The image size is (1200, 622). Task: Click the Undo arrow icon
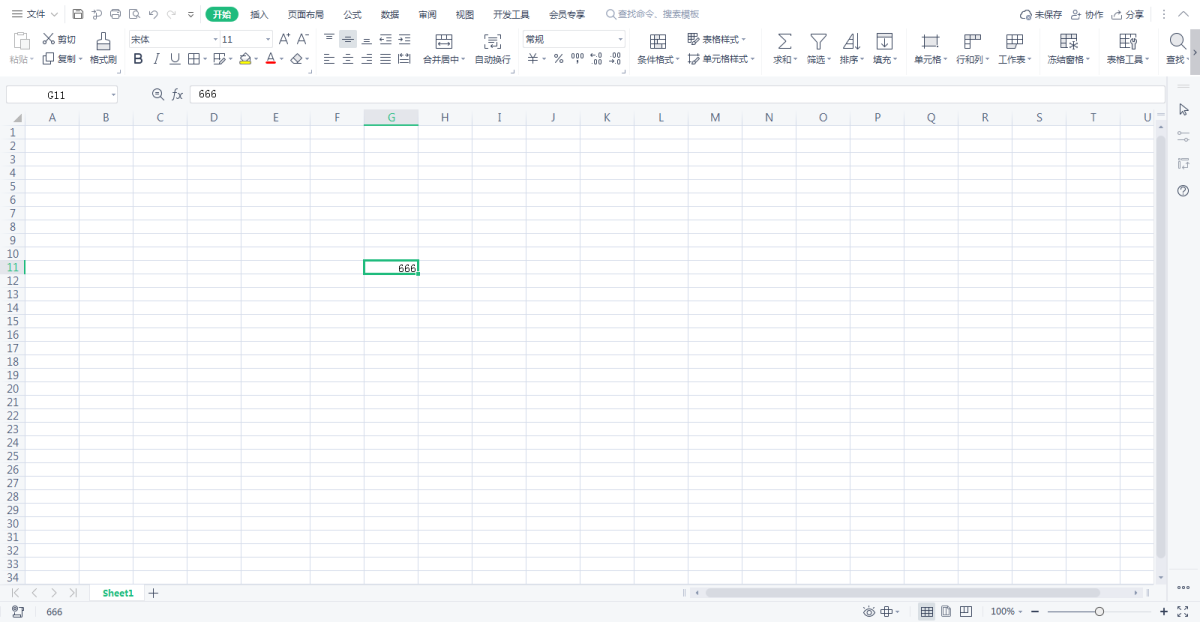pyautogui.click(x=153, y=15)
